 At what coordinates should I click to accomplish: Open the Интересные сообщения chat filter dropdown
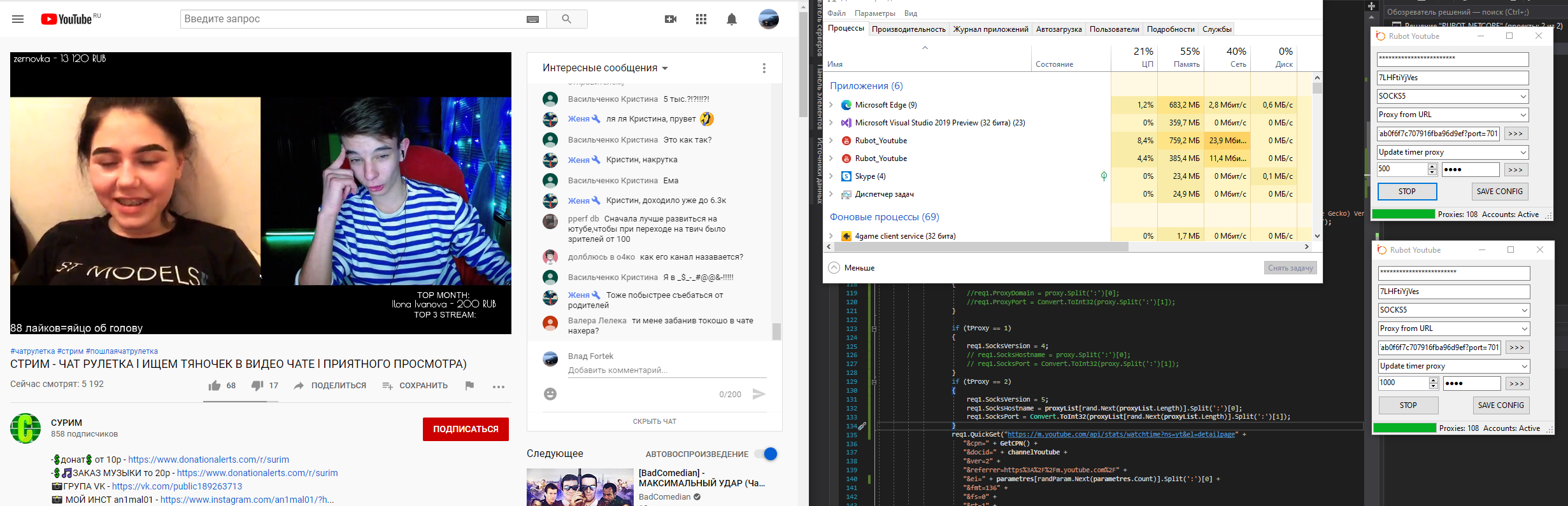pyautogui.click(x=605, y=68)
